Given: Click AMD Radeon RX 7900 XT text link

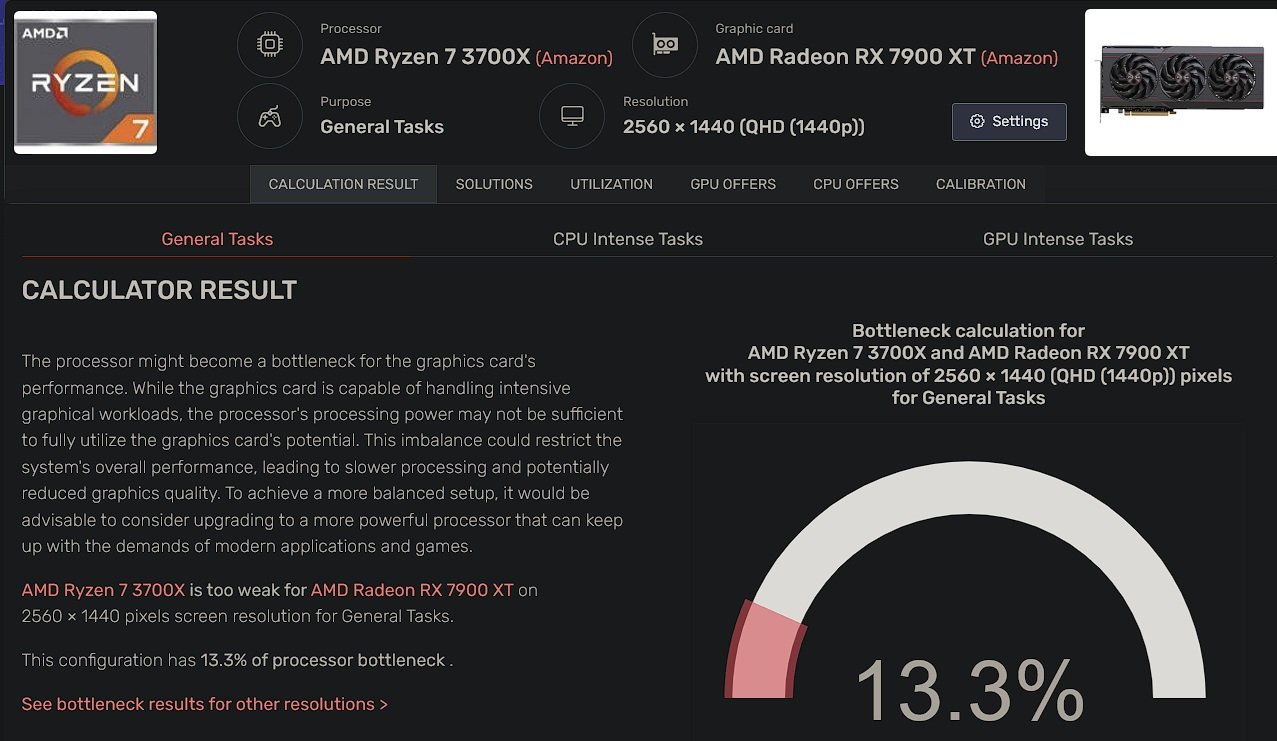Looking at the screenshot, I should (x=412, y=590).
